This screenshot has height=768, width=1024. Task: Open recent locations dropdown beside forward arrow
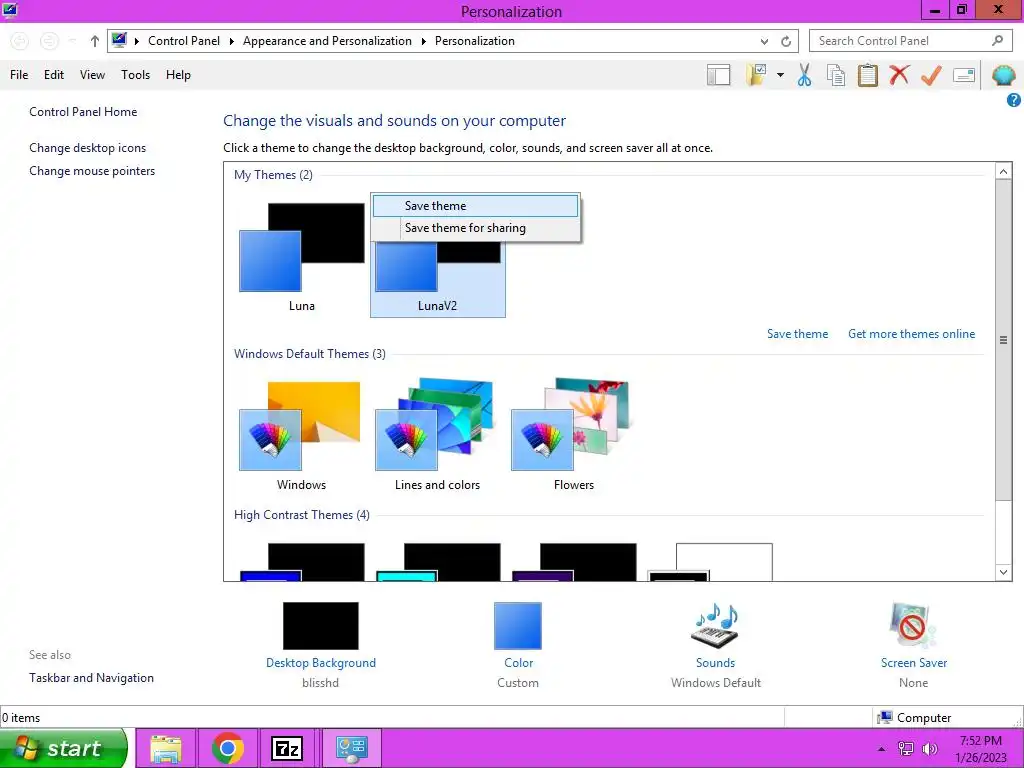[72, 41]
